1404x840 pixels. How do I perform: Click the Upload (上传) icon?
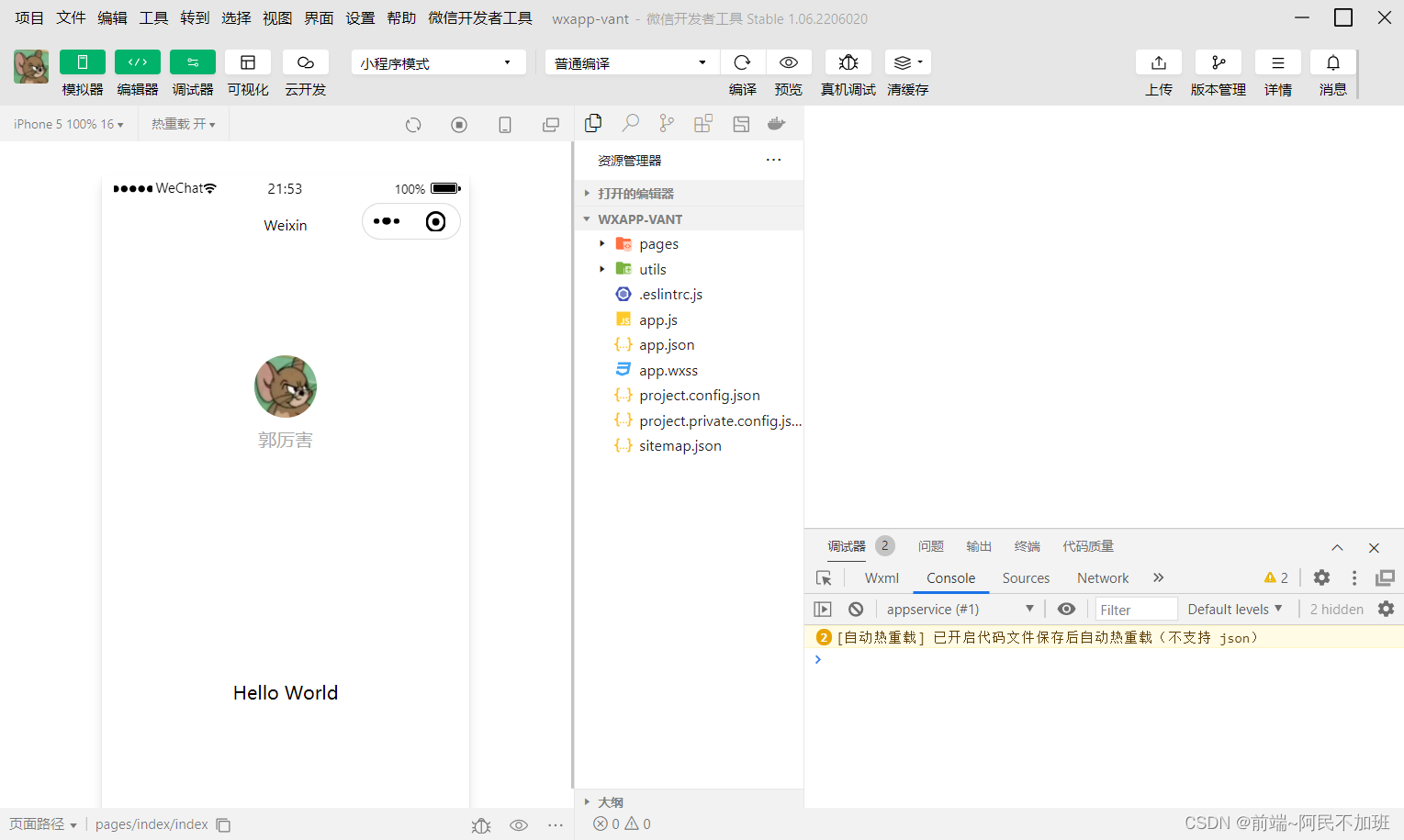click(1159, 62)
